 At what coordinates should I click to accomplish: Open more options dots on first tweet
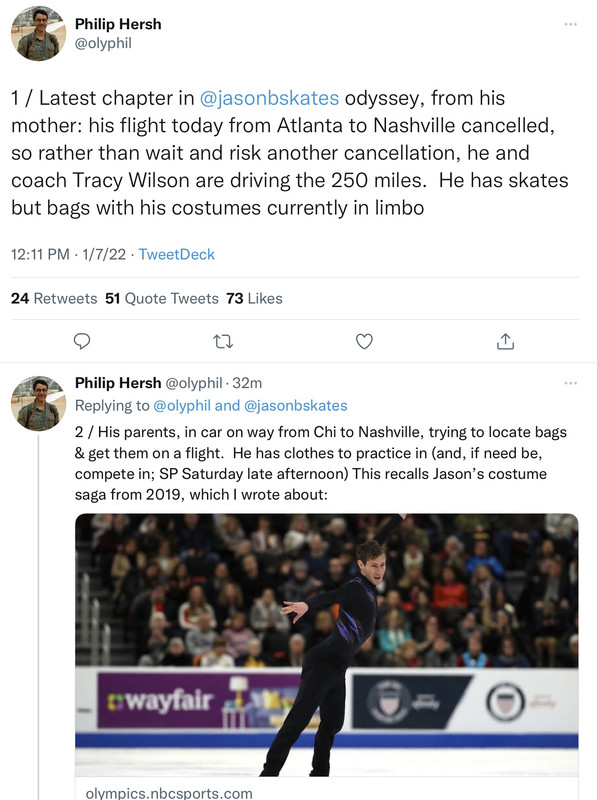pos(570,24)
